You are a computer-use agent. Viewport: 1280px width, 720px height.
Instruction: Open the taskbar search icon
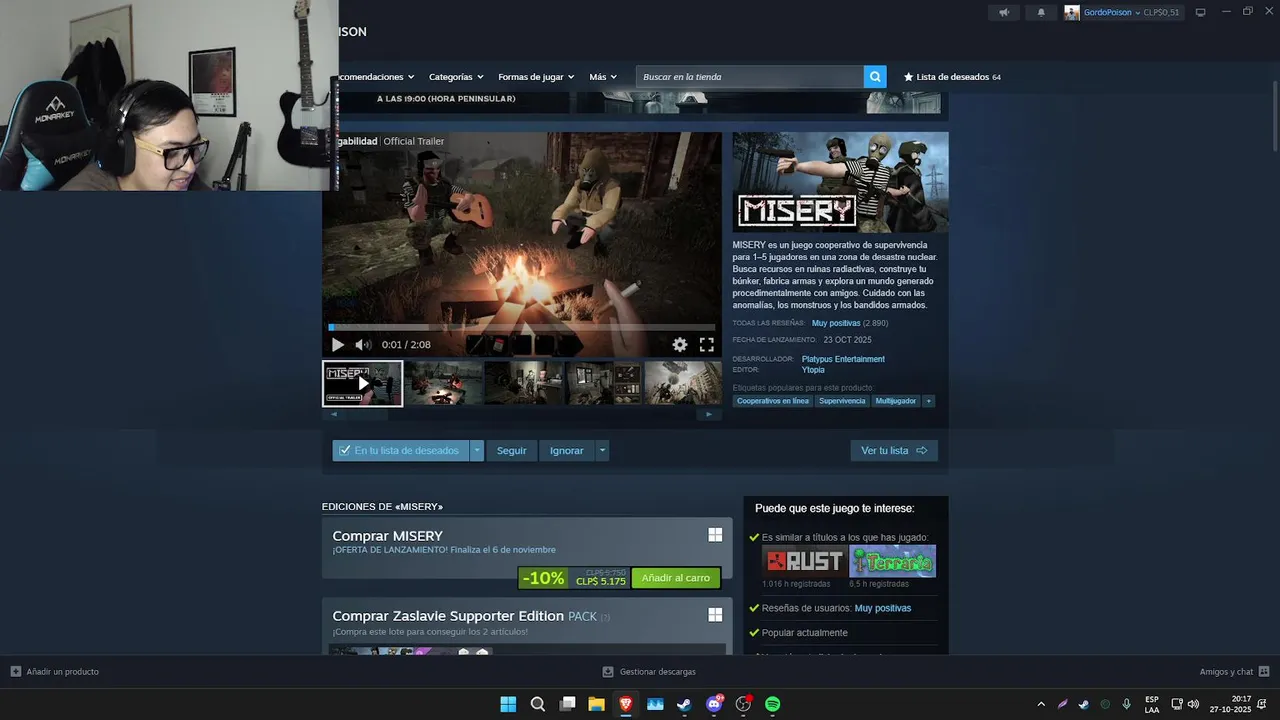click(538, 704)
